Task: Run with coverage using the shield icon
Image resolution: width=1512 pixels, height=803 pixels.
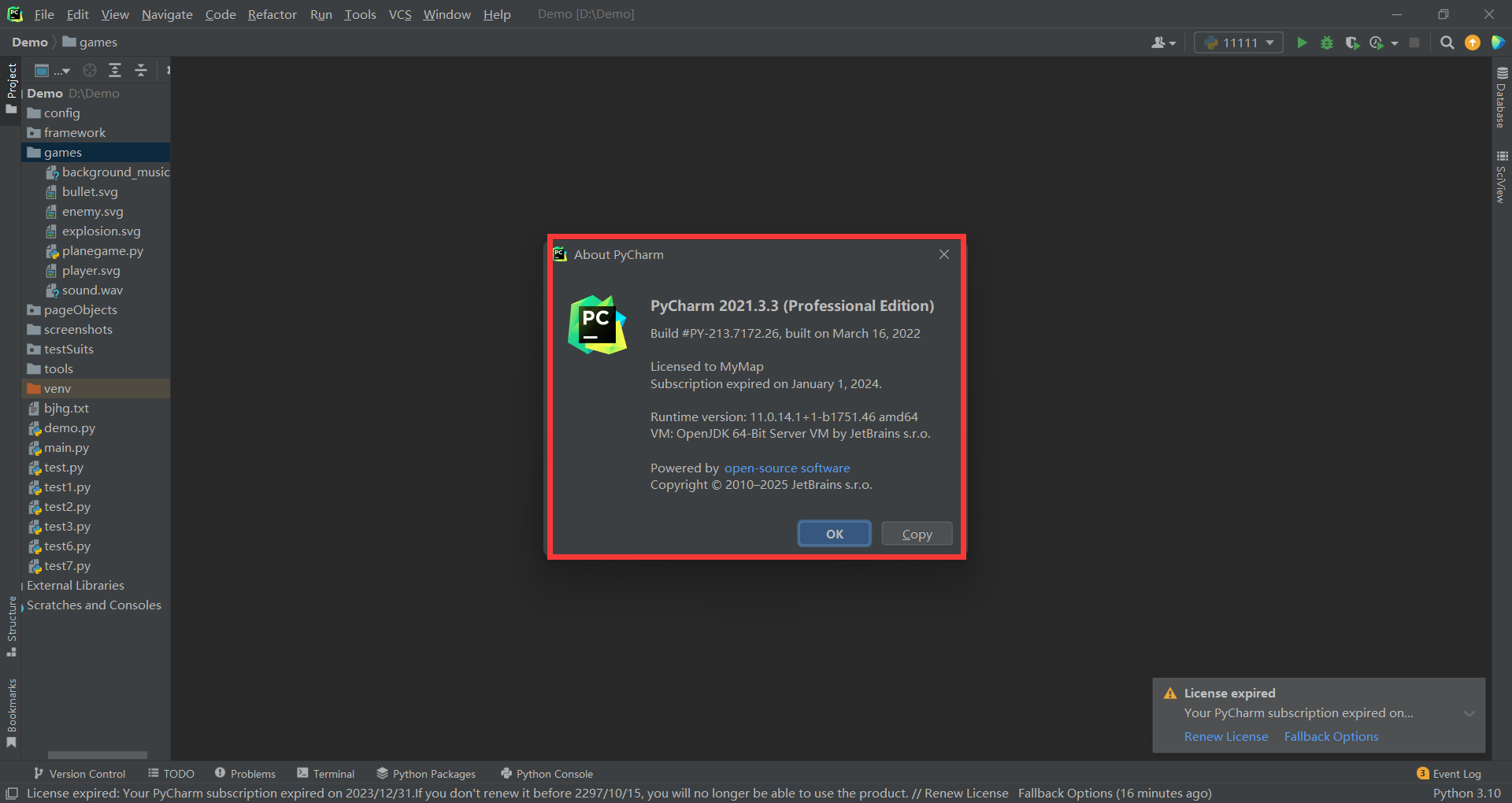Action: click(x=1352, y=43)
